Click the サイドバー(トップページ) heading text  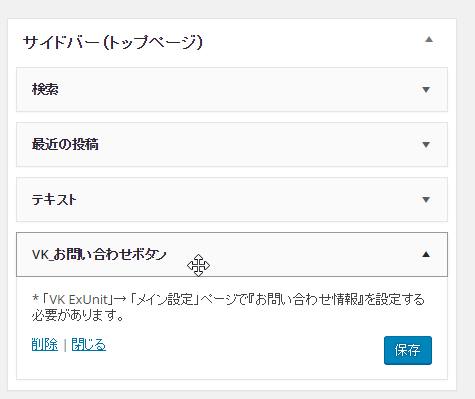113,42
